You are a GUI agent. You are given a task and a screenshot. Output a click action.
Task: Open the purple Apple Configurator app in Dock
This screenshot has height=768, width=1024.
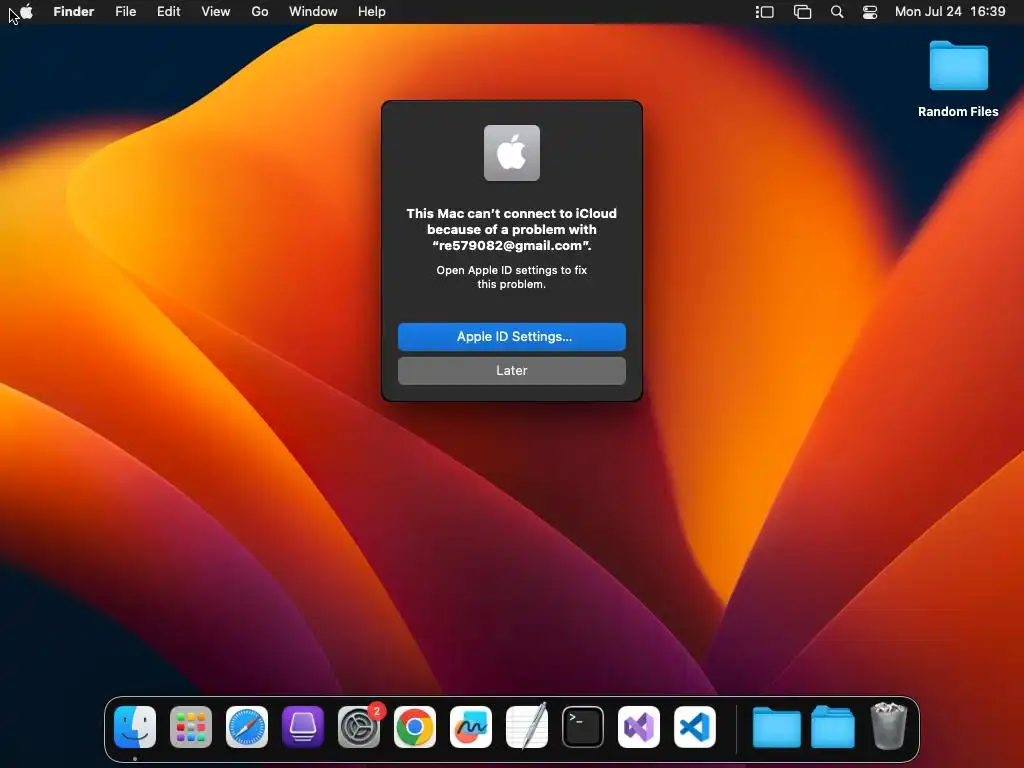pyautogui.click(x=303, y=727)
